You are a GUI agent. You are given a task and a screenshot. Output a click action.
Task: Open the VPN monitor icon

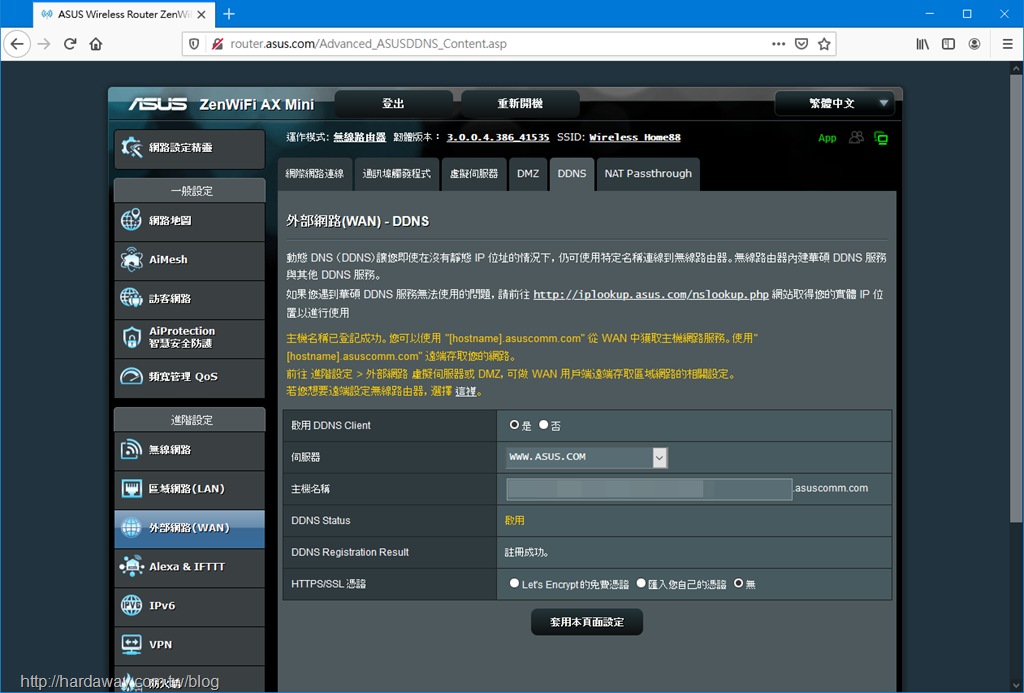click(x=131, y=645)
